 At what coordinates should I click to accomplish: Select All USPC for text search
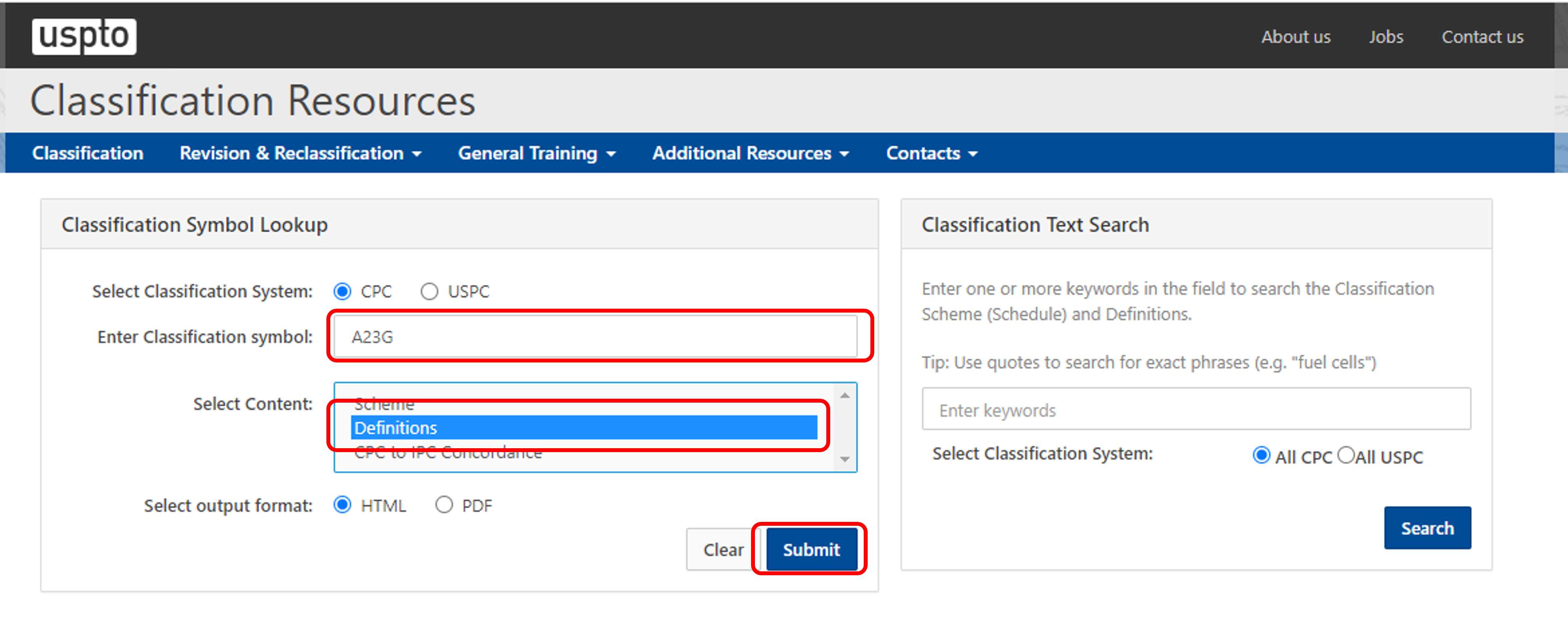tap(1346, 455)
